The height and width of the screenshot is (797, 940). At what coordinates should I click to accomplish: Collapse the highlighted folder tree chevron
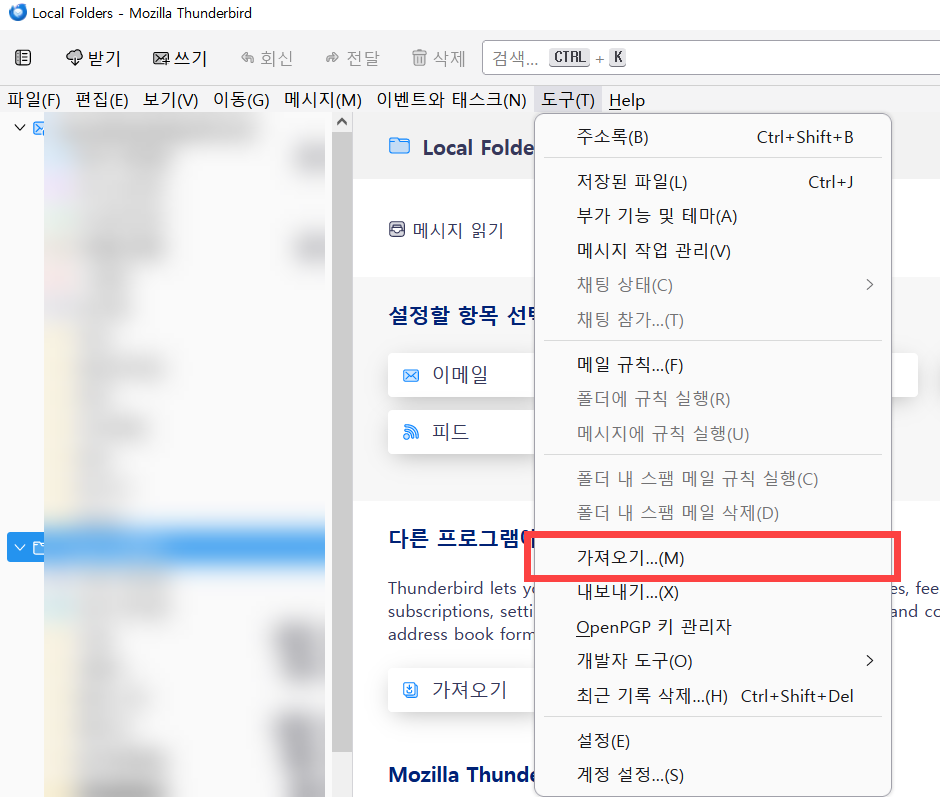(x=20, y=548)
